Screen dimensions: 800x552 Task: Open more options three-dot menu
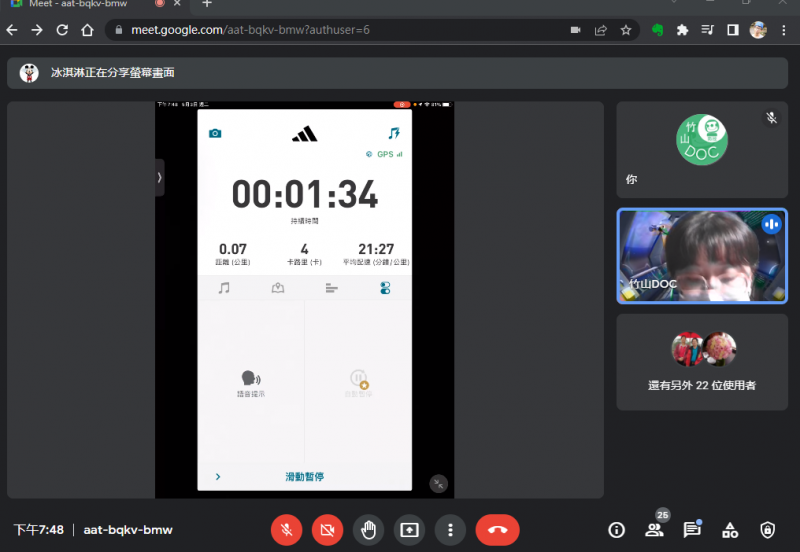click(451, 530)
